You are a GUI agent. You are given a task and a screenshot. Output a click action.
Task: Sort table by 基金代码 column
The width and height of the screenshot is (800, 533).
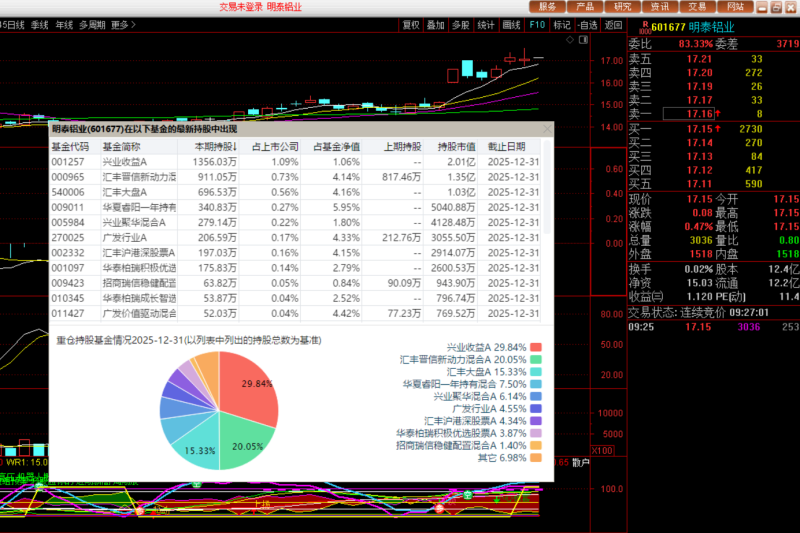click(75, 147)
